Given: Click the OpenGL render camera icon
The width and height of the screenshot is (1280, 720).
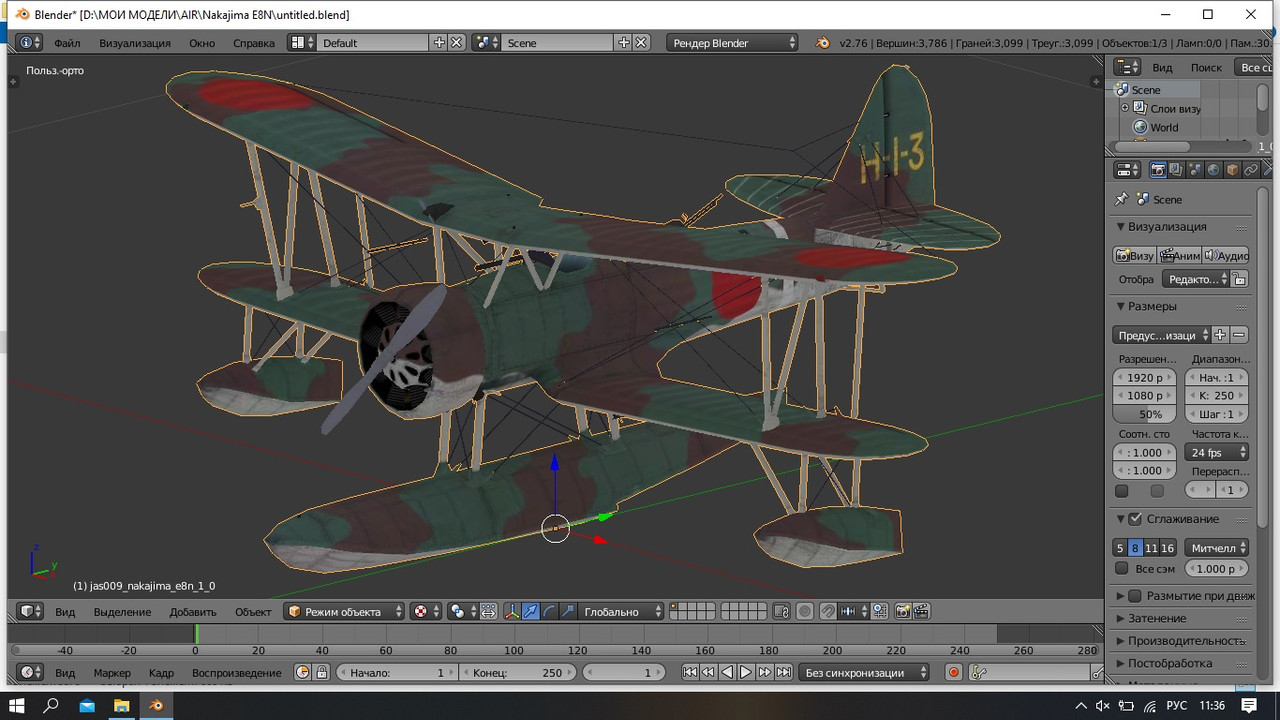Looking at the screenshot, I should (x=902, y=611).
